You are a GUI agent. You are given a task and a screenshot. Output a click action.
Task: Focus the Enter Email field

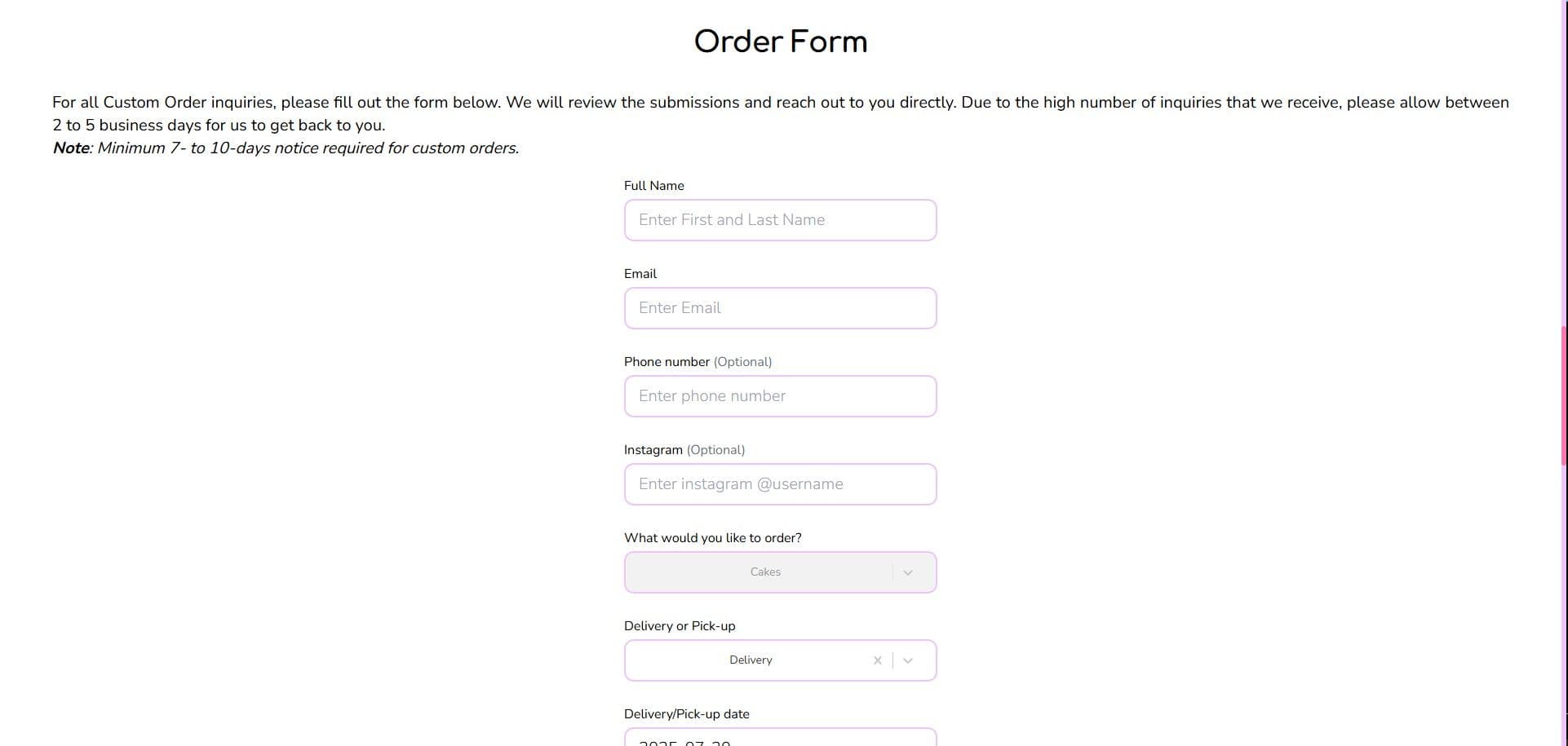pos(780,308)
